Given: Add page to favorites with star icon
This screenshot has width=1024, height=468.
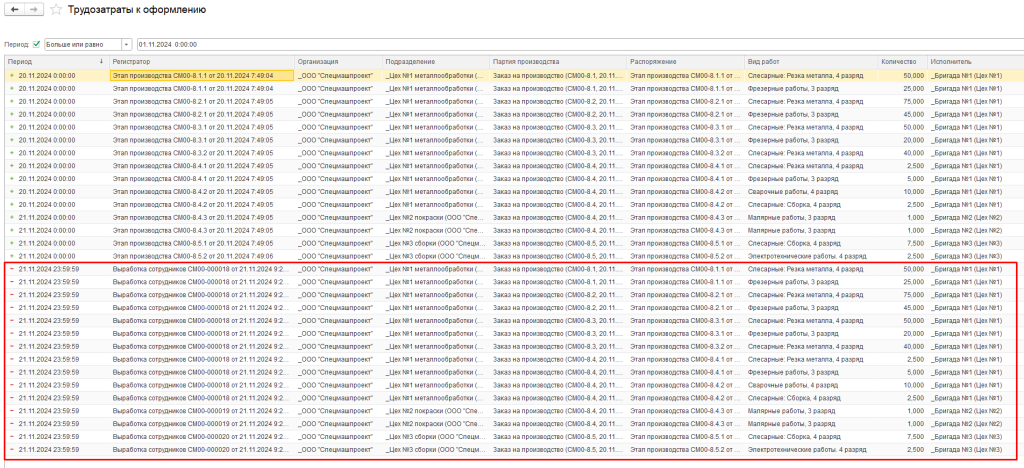Looking at the screenshot, I should pyautogui.click(x=56, y=10).
